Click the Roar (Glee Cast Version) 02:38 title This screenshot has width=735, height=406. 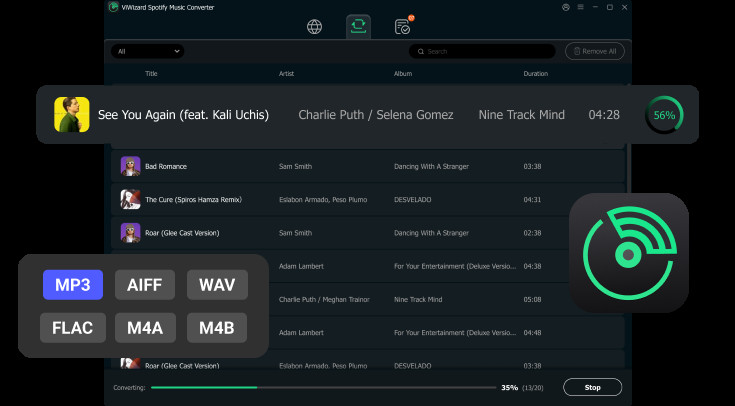(x=182, y=233)
